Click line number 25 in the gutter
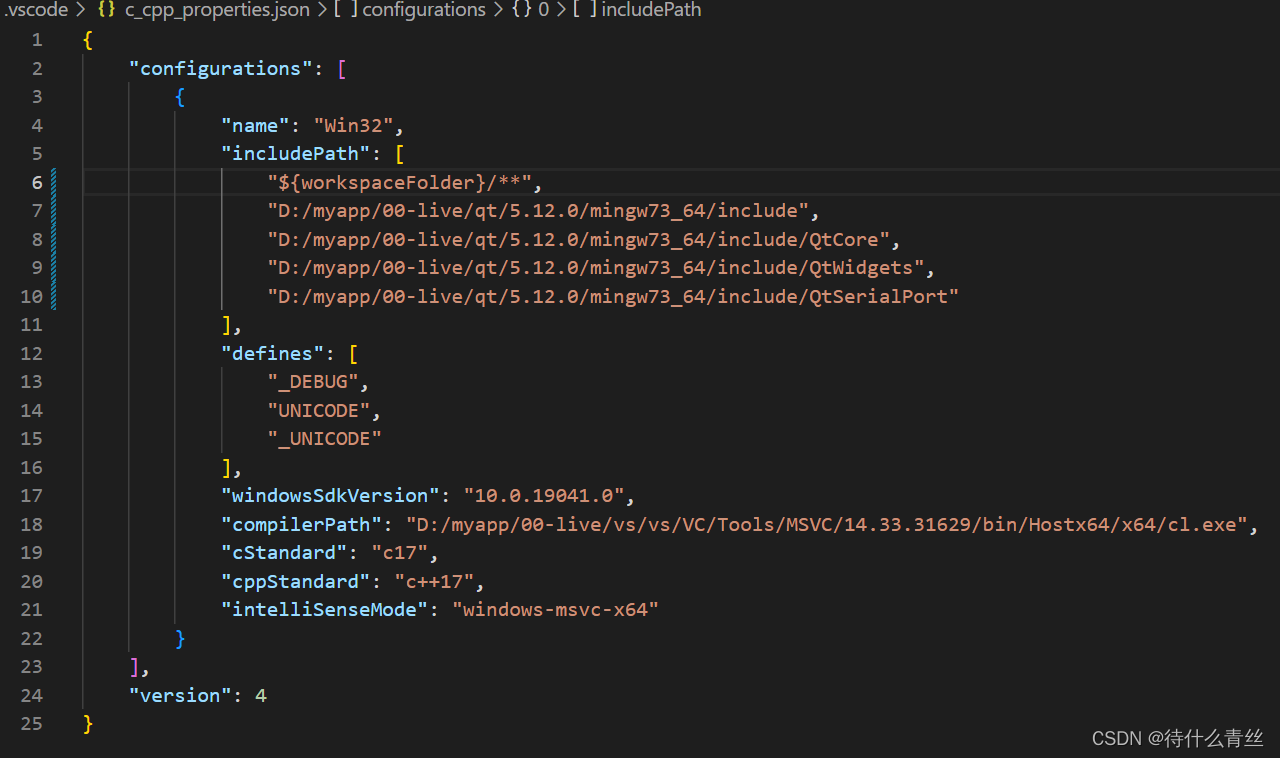The width and height of the screenshot is (1280, 758). point(32,723)
